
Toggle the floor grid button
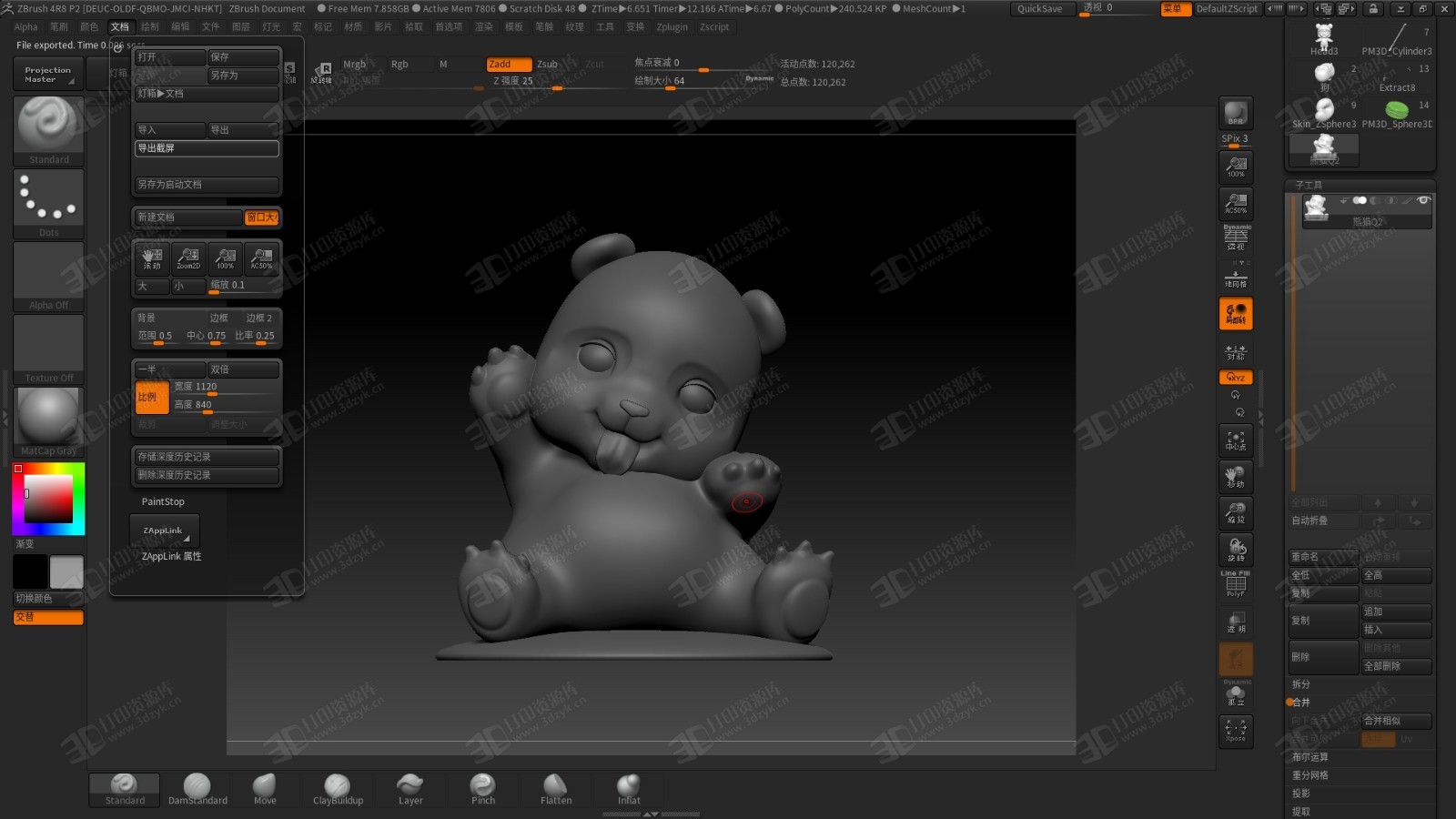1236,277
